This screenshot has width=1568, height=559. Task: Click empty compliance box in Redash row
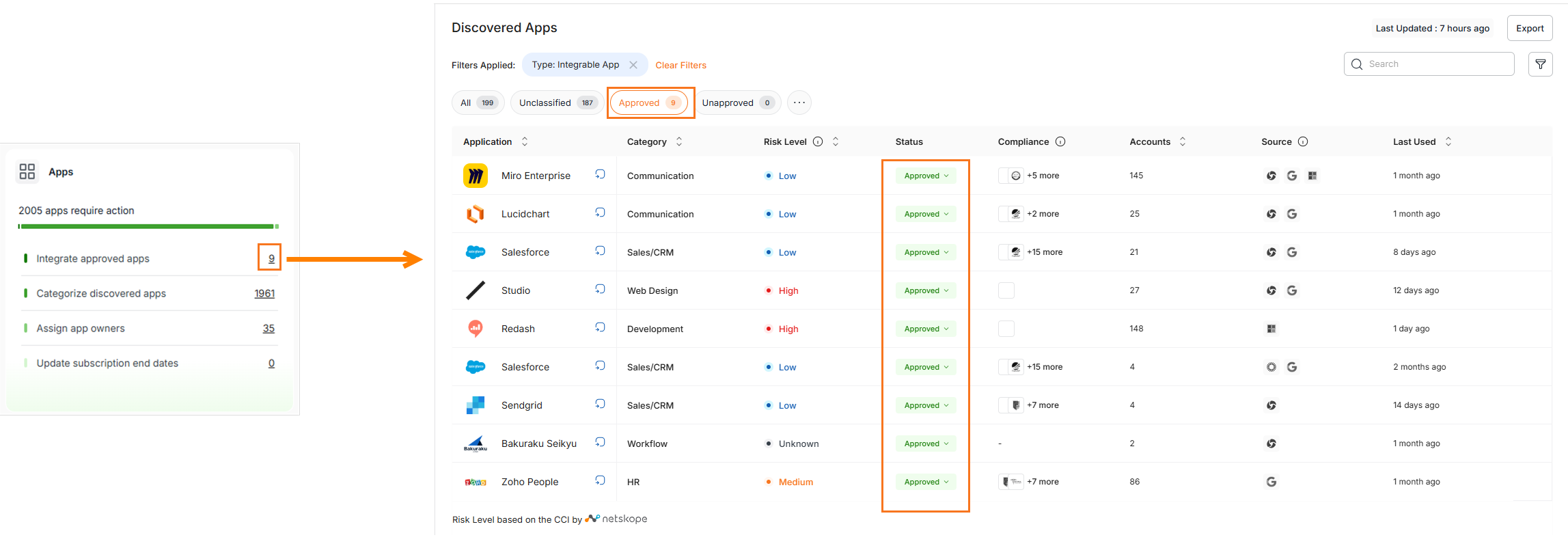point(1006,329)
